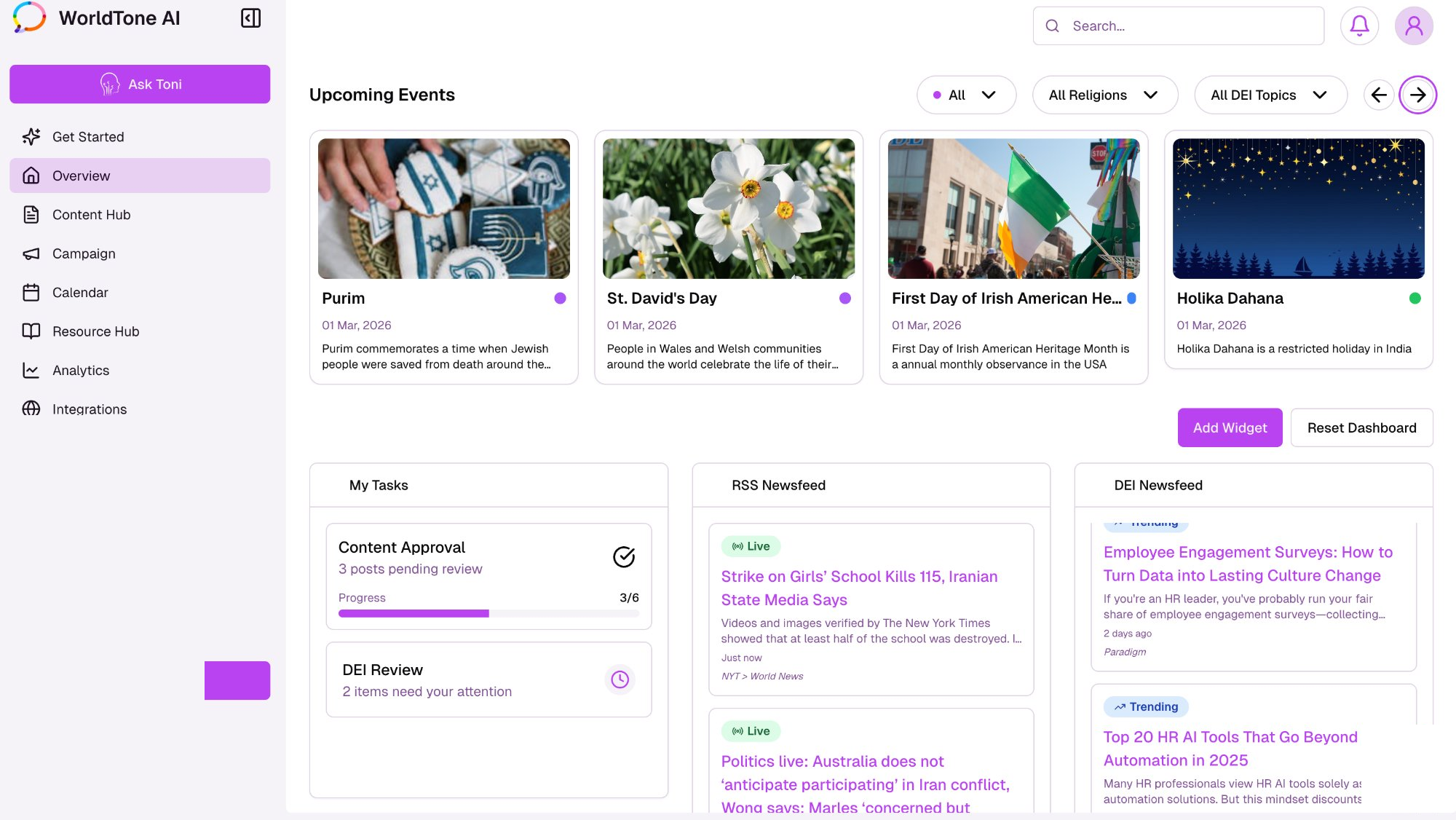
Task: Click the Add Widget button
Action: click(1230, 427)
